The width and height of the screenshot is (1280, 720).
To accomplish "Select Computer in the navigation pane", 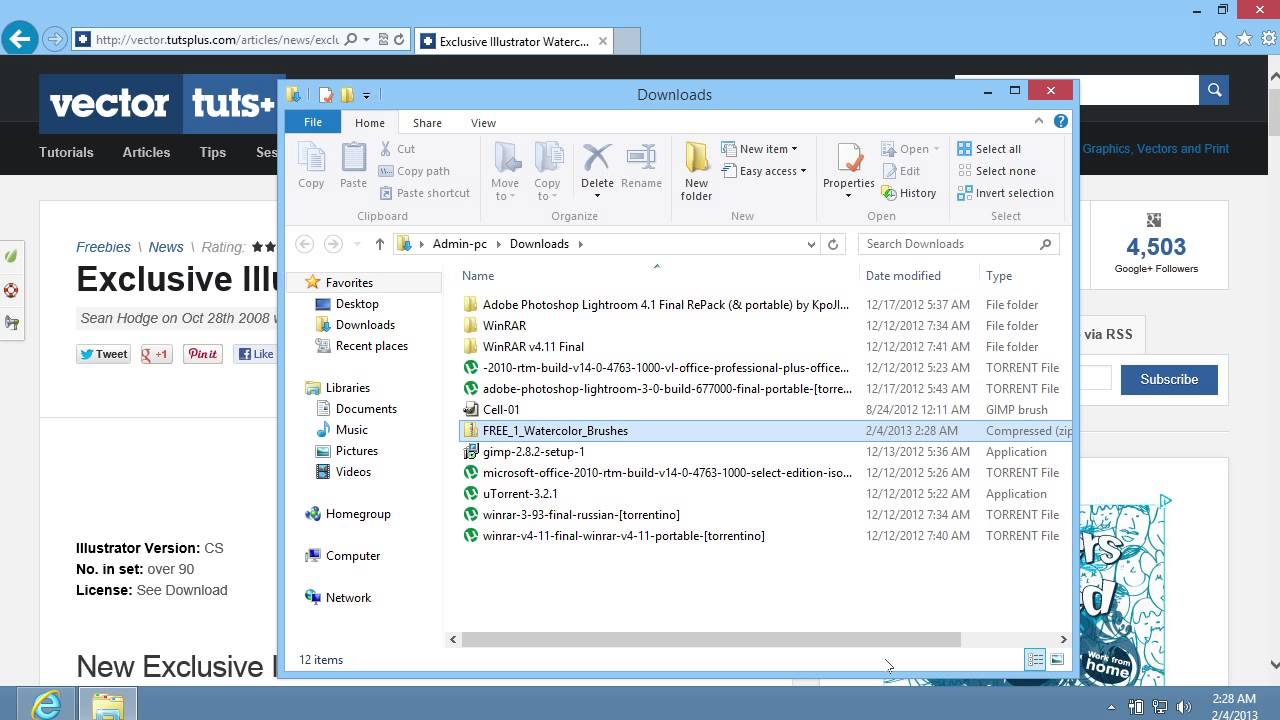I will (342, 556).
